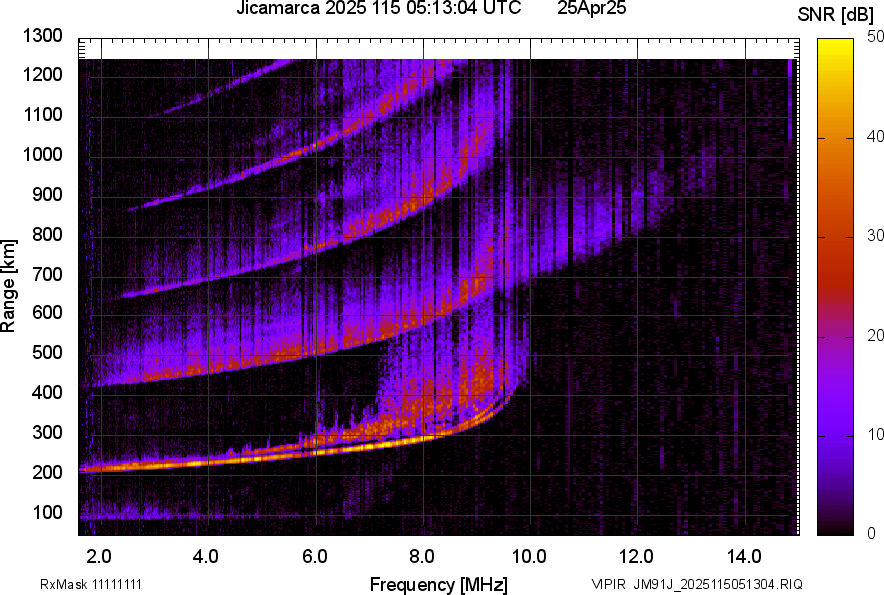Click the range tick label '400'

[47, 393]
